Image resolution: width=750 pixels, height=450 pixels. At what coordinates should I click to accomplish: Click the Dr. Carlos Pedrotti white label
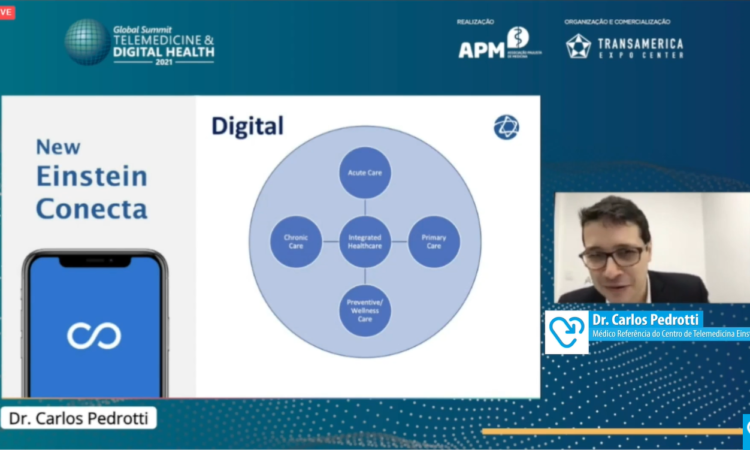point(79,418)
